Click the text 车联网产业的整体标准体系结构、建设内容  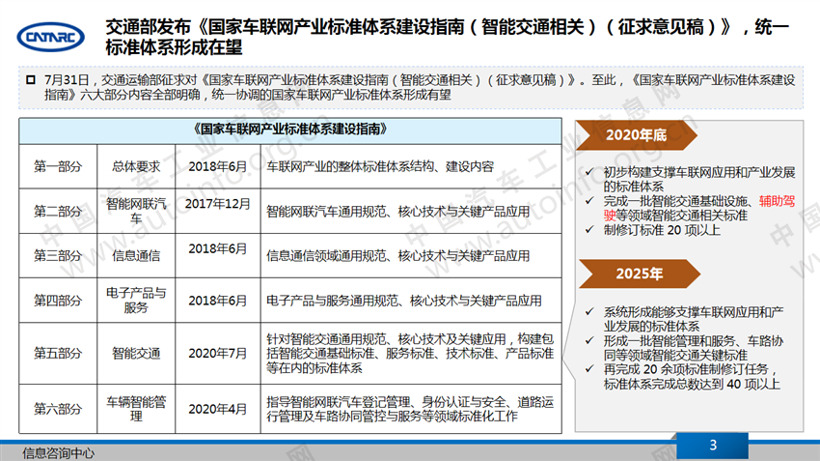(380, 167)
